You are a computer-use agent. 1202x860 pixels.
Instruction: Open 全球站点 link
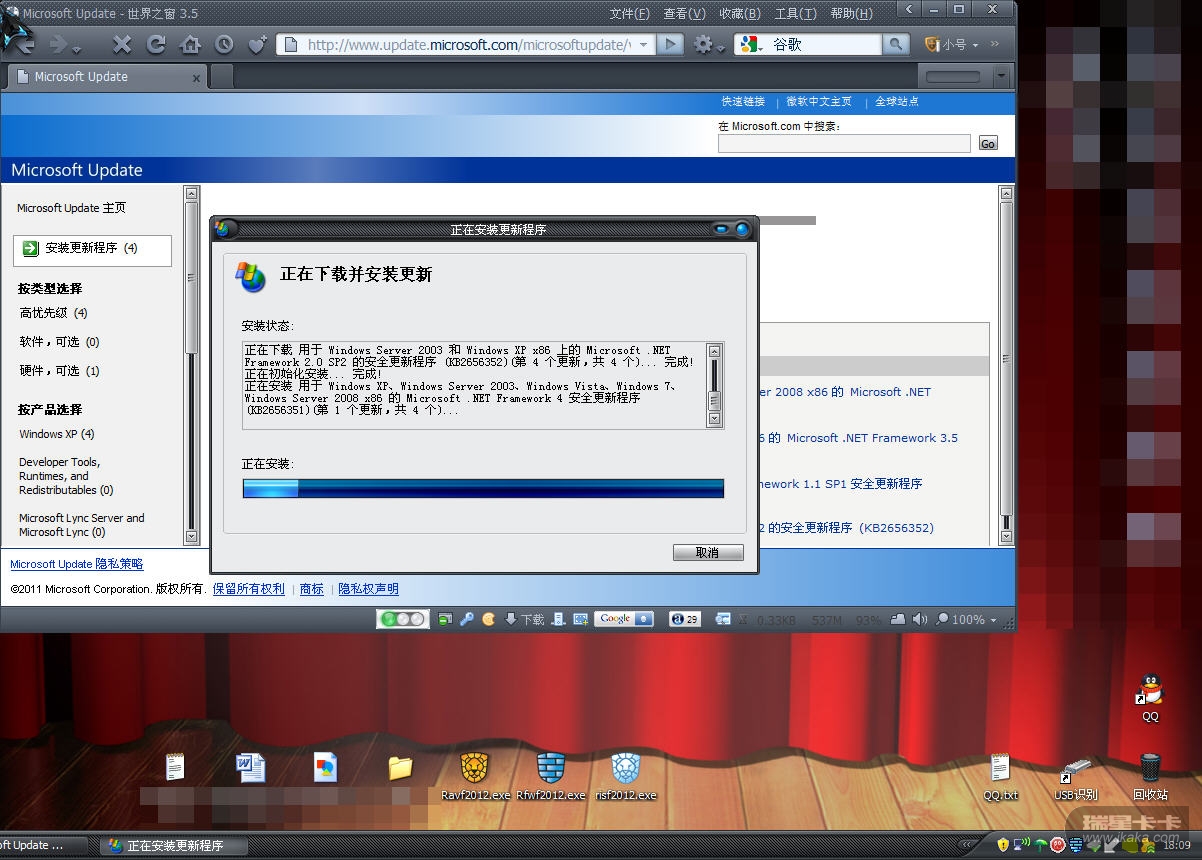[x=897, y=101]
